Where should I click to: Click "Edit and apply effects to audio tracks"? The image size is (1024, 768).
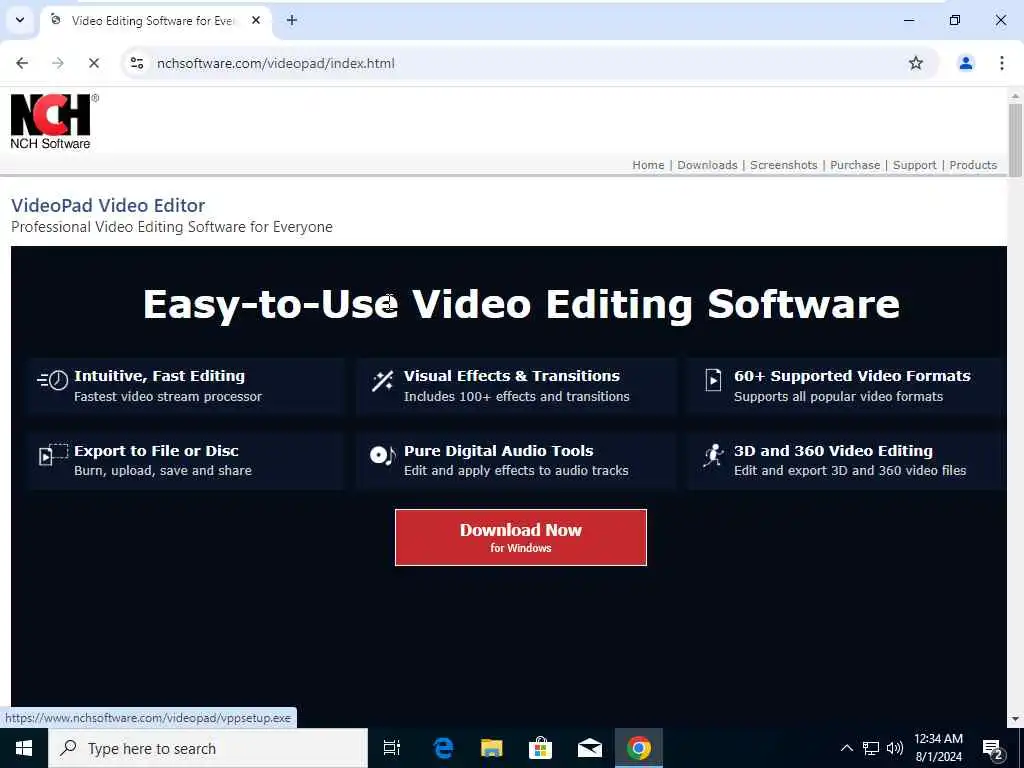[x=516, y=470]
